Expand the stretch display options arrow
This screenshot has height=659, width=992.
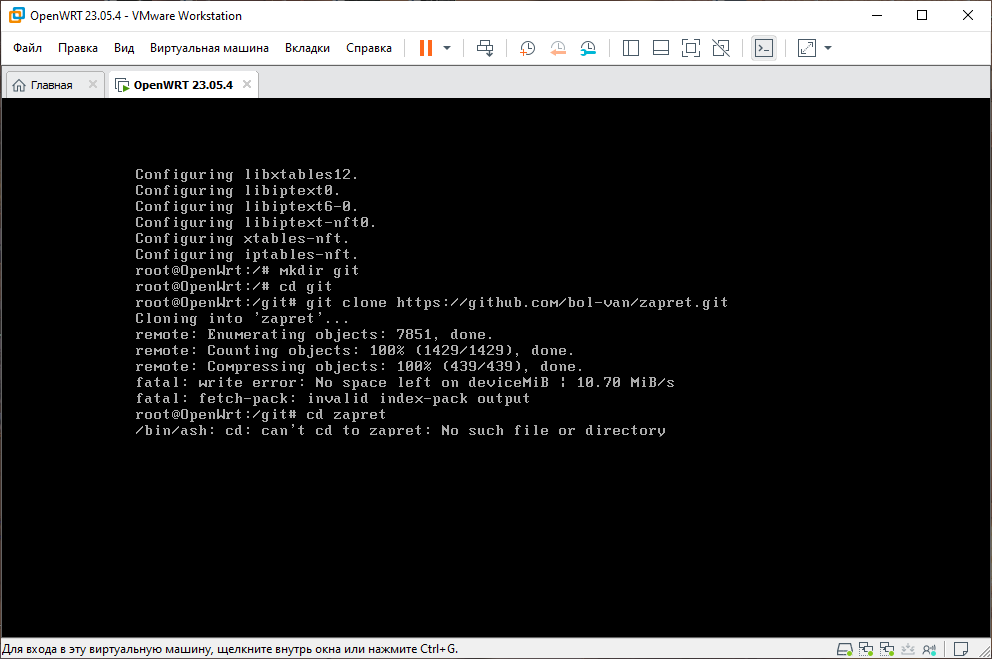click(x=828, y=48)
